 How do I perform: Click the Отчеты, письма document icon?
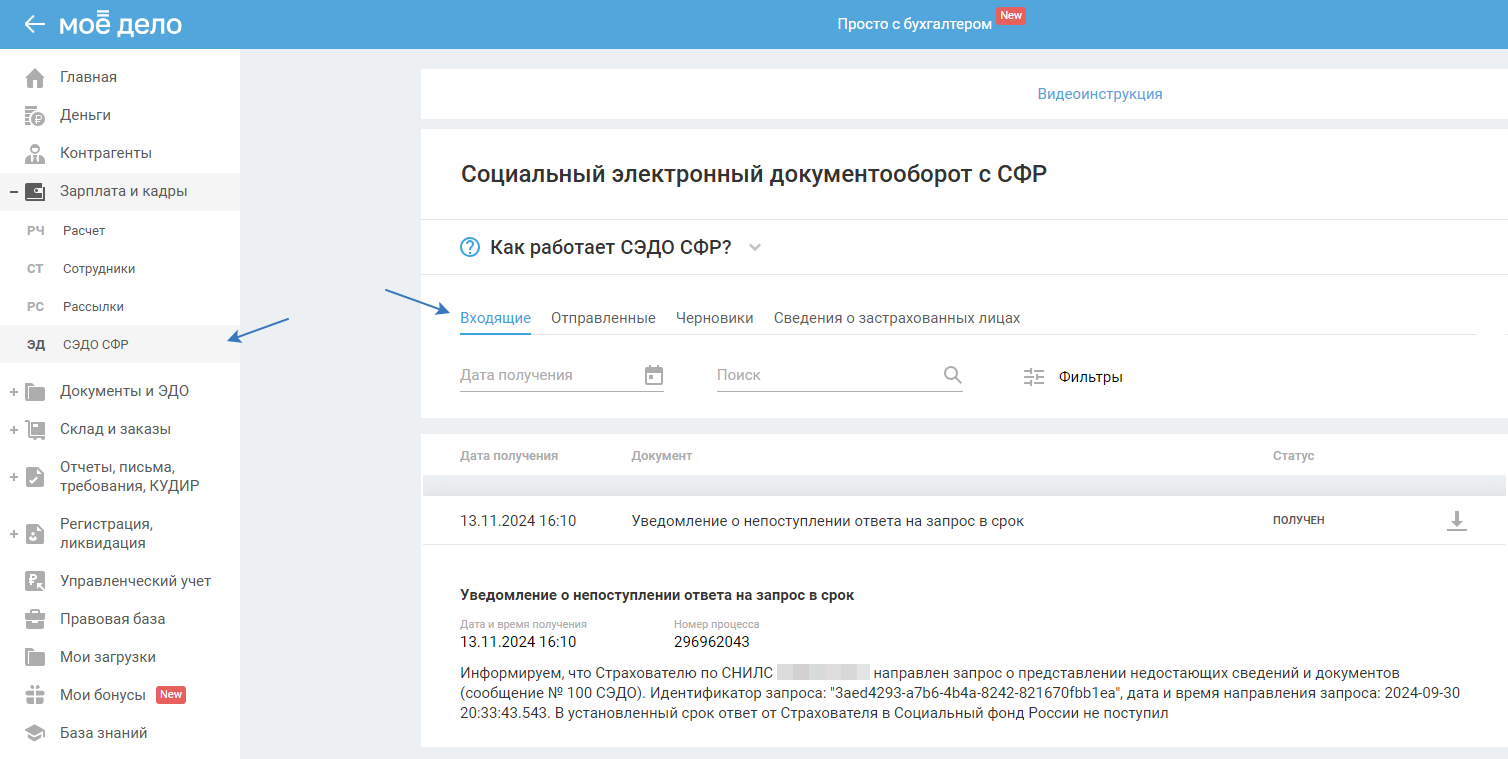click(x=35, y=477)
